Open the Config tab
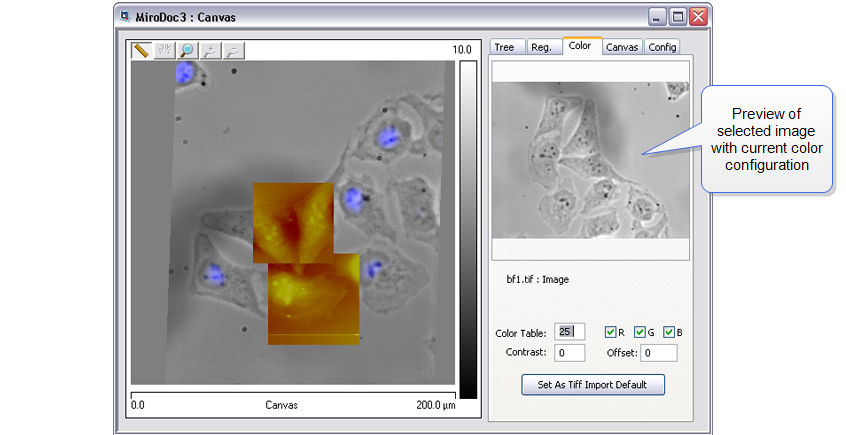846x435 pixels. point(662,47)
